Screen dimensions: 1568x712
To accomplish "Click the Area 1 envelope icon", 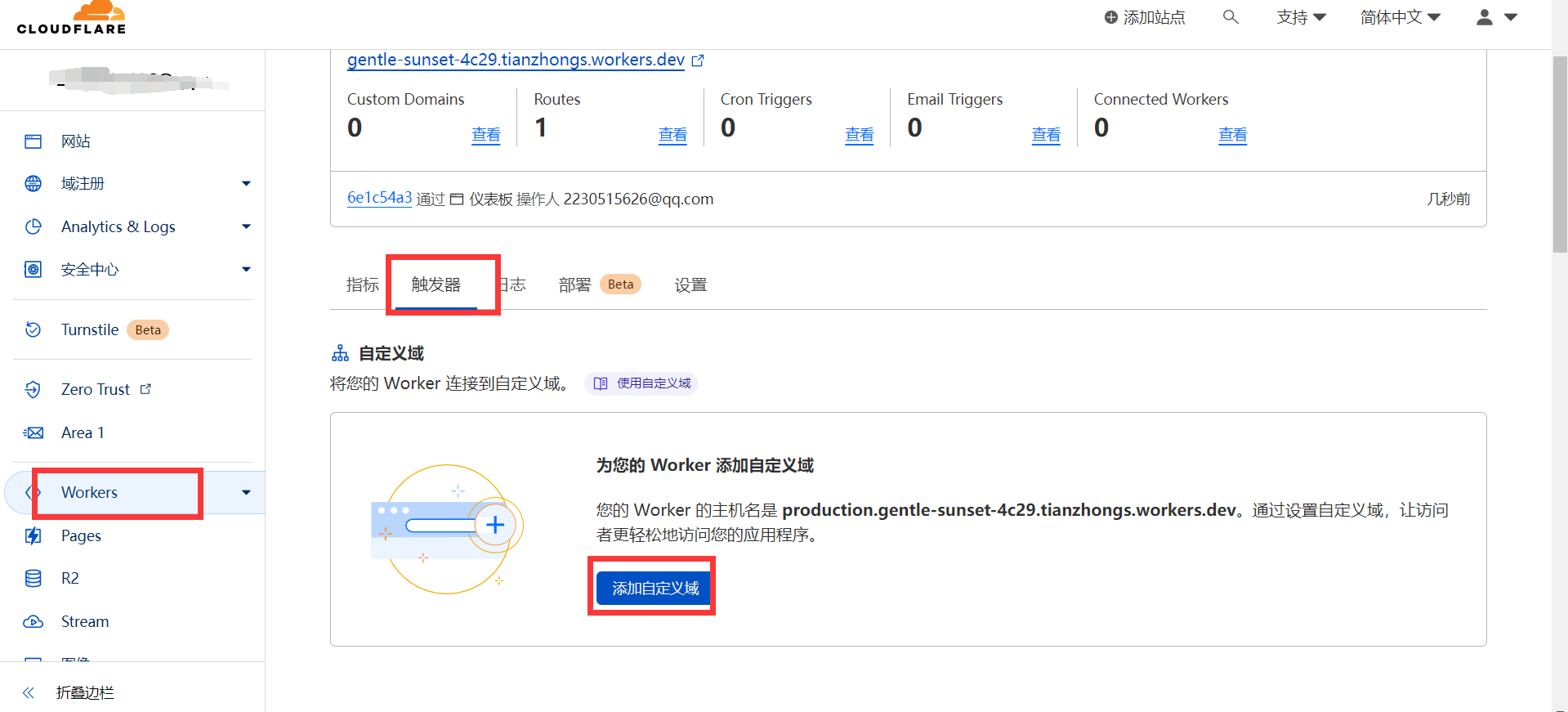I will point(33,432).
